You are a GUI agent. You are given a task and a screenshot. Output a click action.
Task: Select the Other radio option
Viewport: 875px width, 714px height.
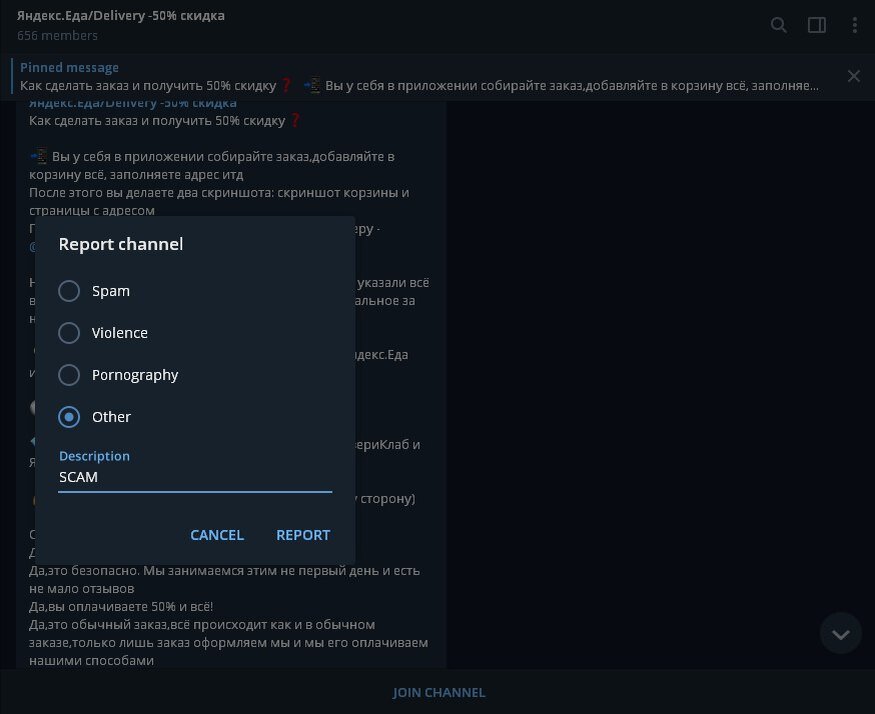coord(94,417)
